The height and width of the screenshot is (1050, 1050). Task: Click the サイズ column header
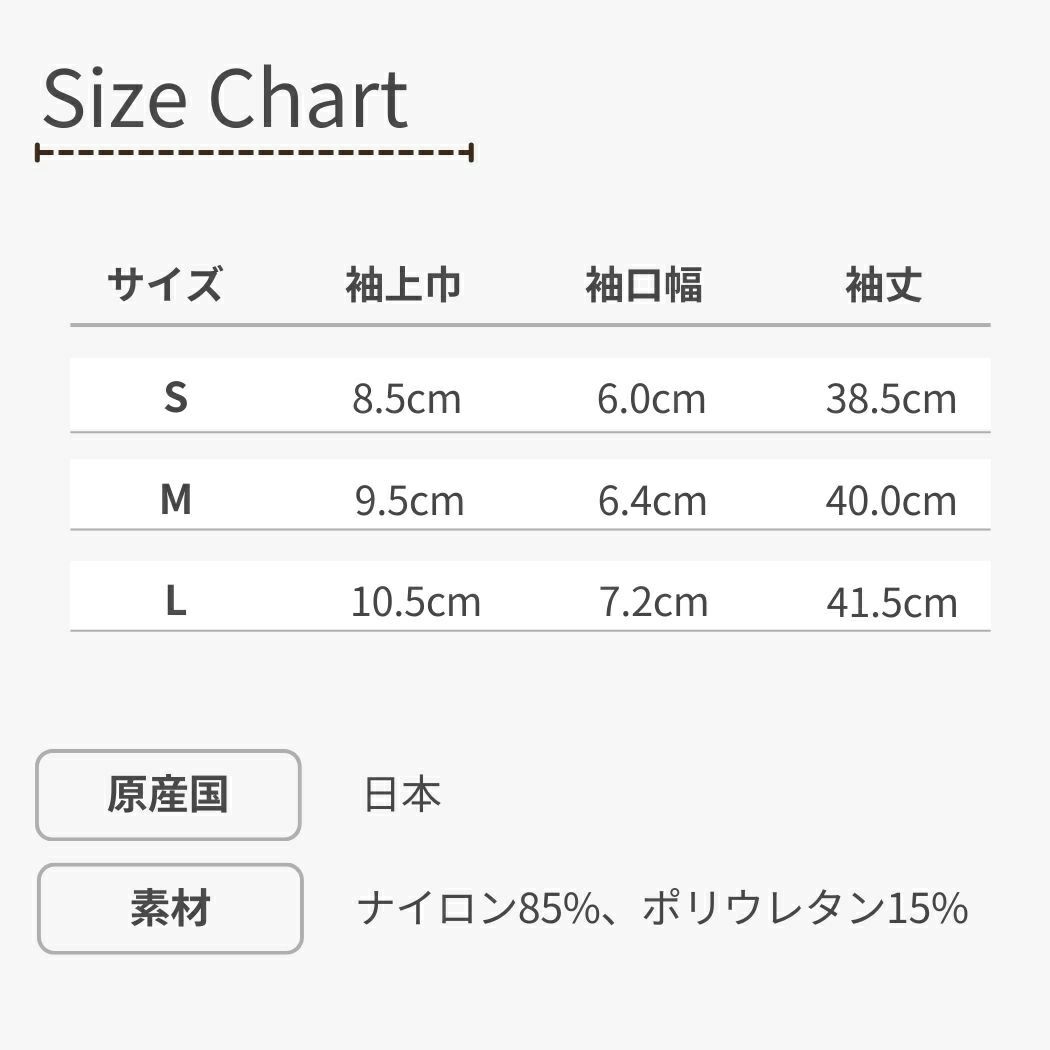[164, 285]
